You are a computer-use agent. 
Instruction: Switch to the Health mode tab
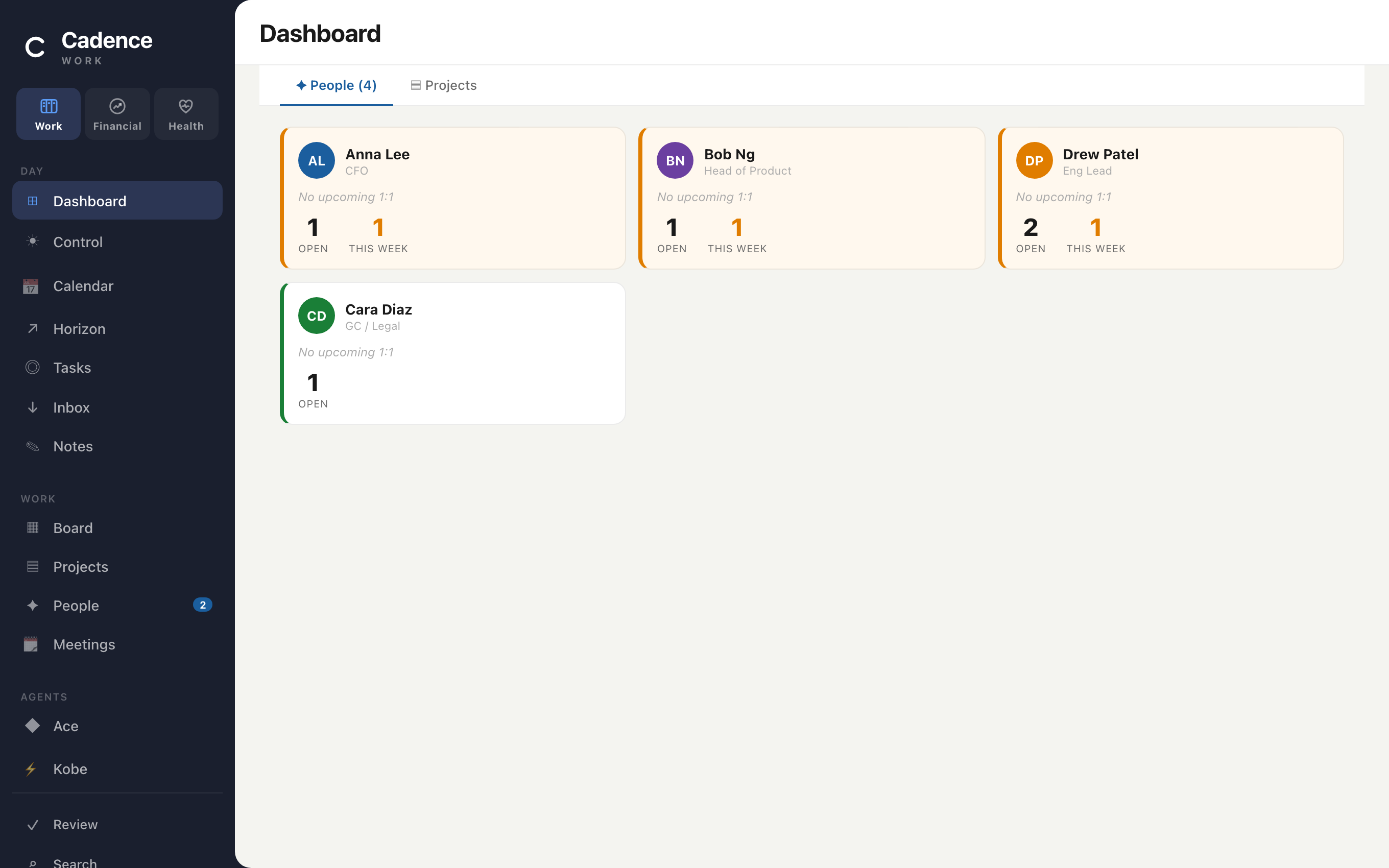[x=186, y=114]
